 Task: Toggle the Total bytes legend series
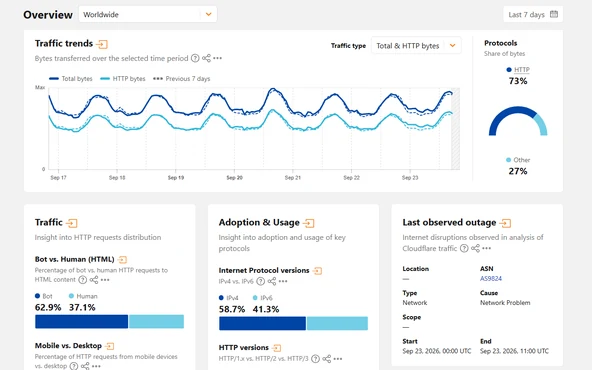click(x=71, y=79)
